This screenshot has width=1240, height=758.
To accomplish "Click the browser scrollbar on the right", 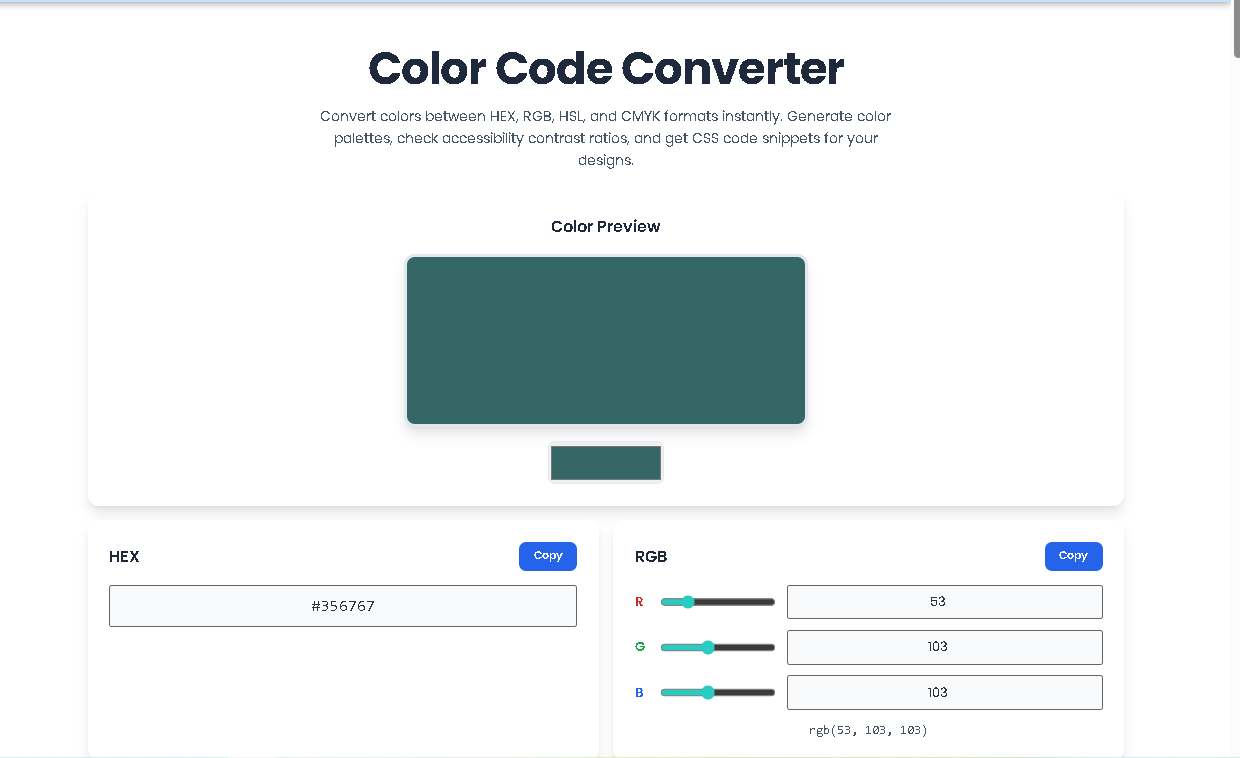I will (1233, 30).
